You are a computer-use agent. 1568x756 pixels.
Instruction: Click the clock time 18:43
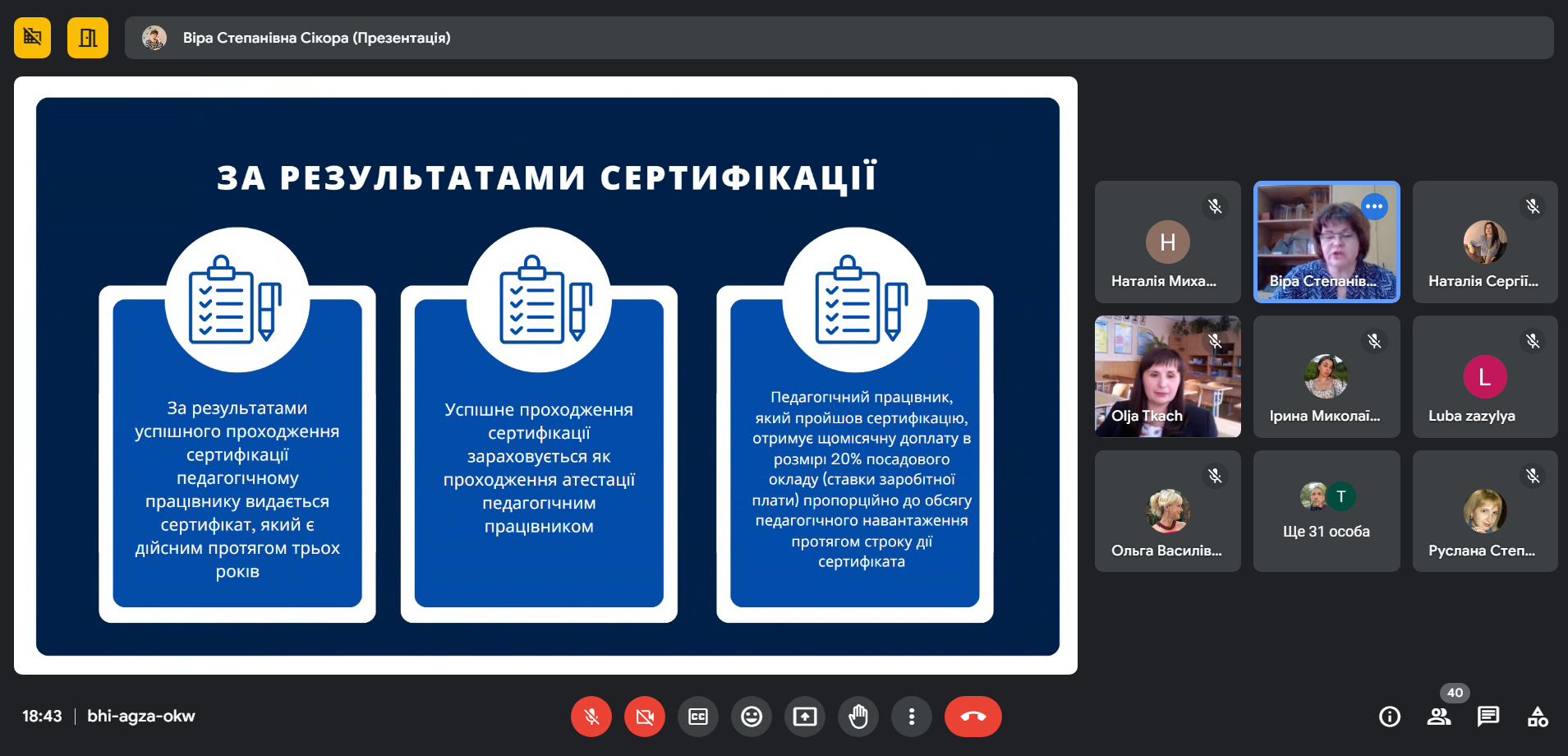(42, 716)
